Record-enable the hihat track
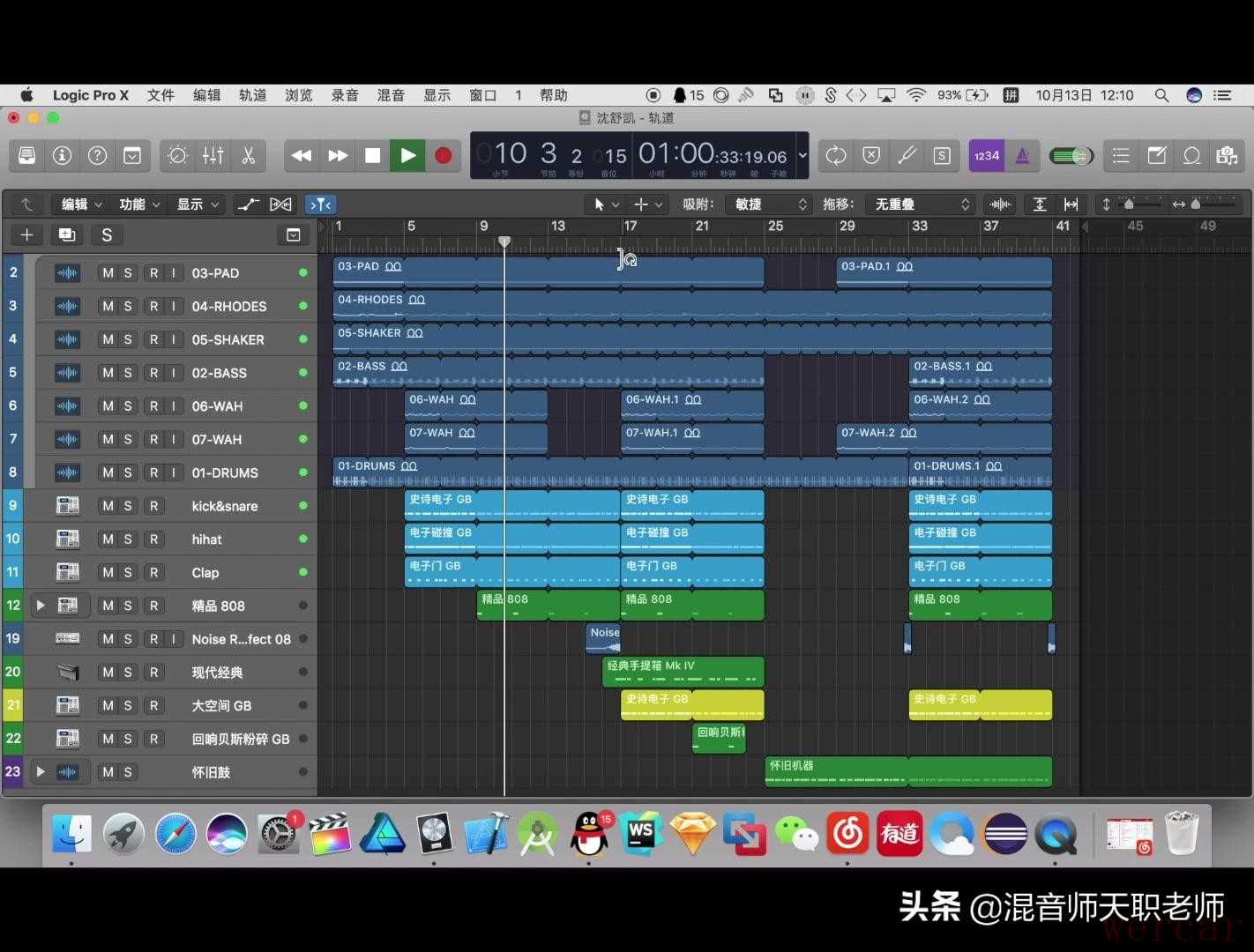Image resolution: width=1254 pixels, height=952 pixels. [x=153, y=539]
